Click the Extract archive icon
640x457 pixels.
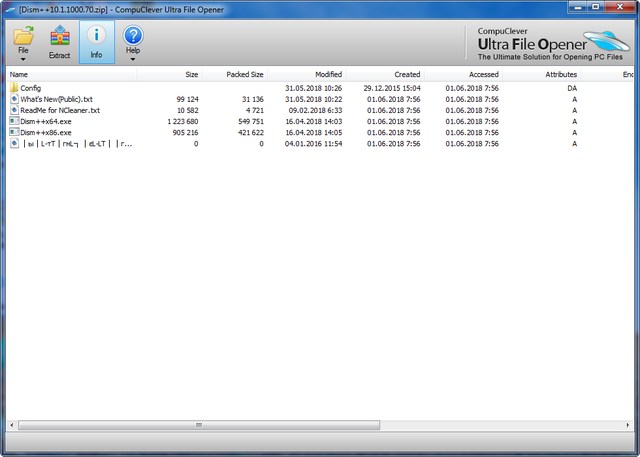(60, 40)
